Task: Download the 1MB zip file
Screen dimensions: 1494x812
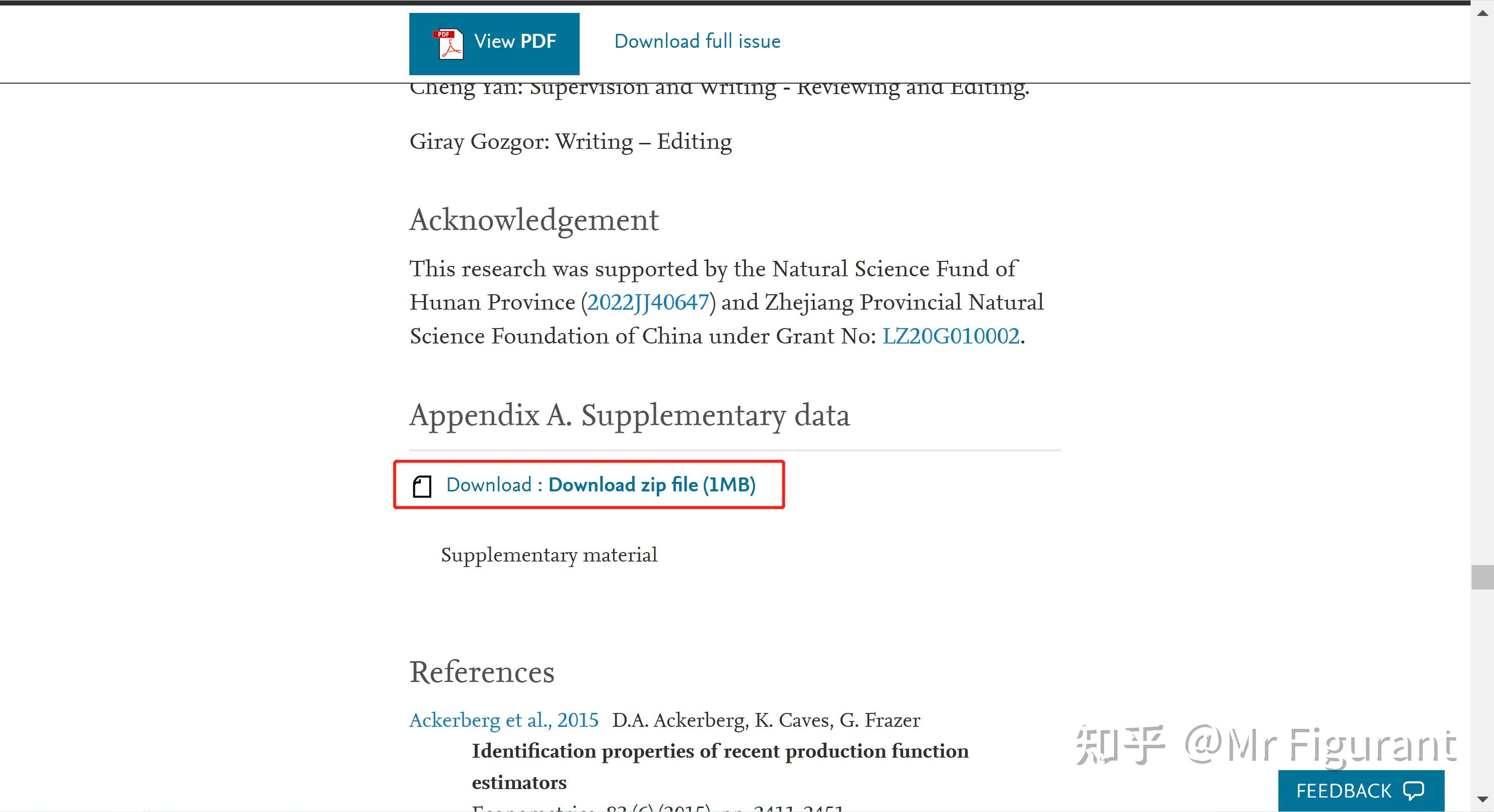Action: 651,485
